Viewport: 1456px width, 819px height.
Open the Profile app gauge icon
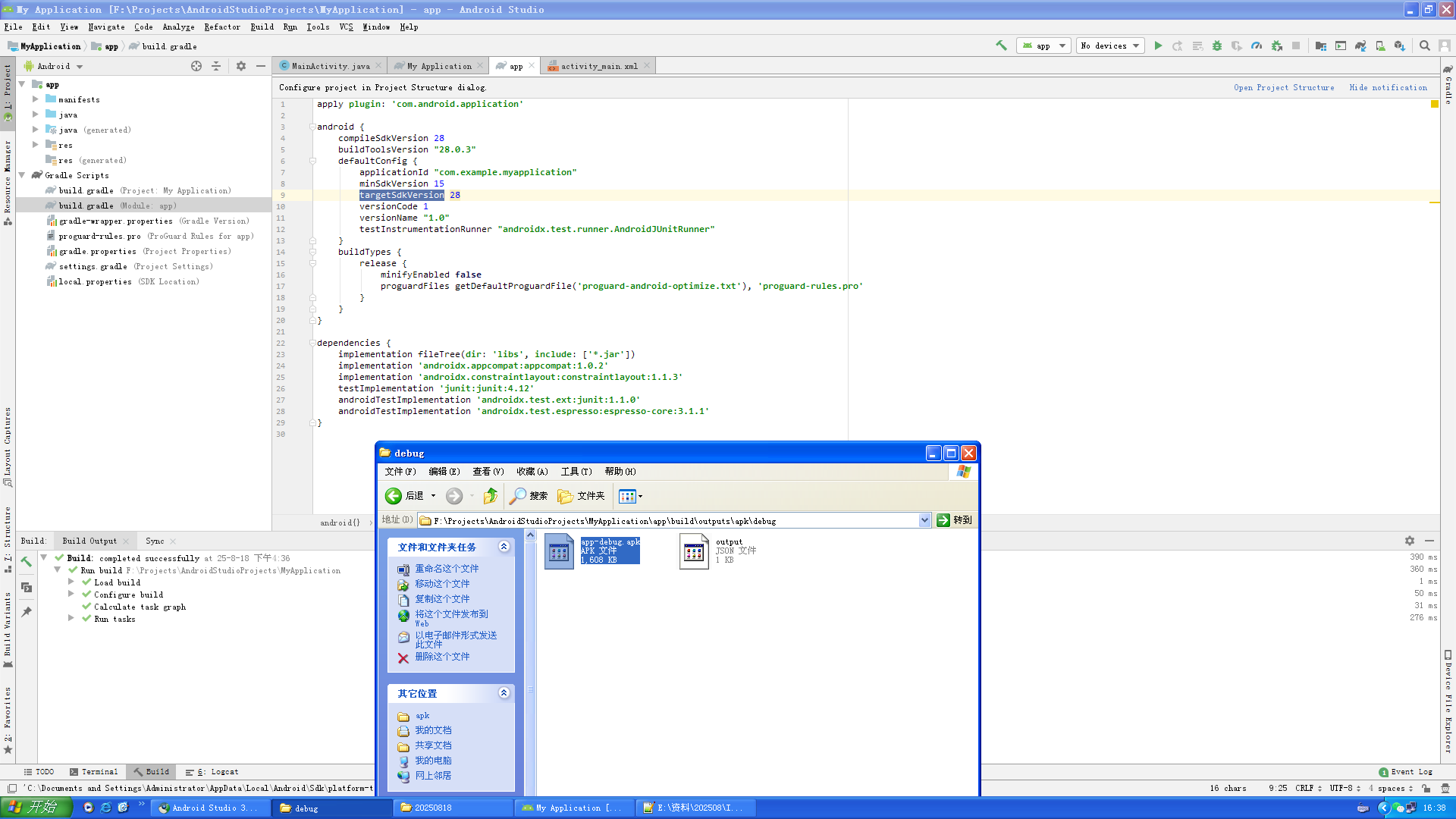[x=1257, y=45]
